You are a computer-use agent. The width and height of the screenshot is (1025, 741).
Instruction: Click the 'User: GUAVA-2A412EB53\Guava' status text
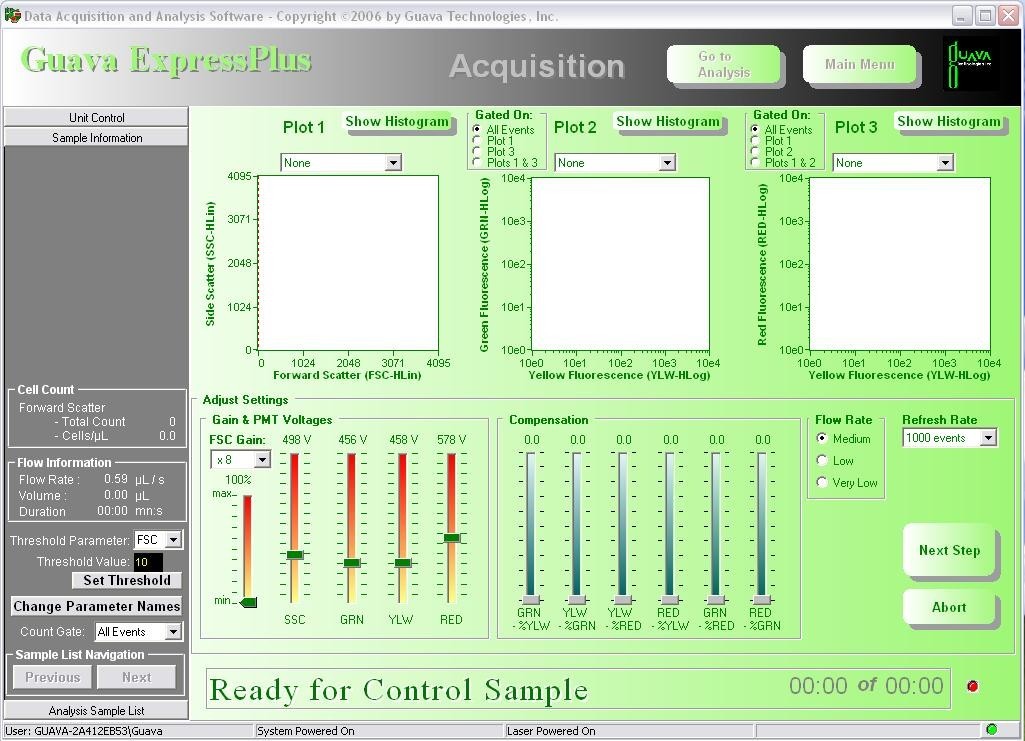click(84, 731)
